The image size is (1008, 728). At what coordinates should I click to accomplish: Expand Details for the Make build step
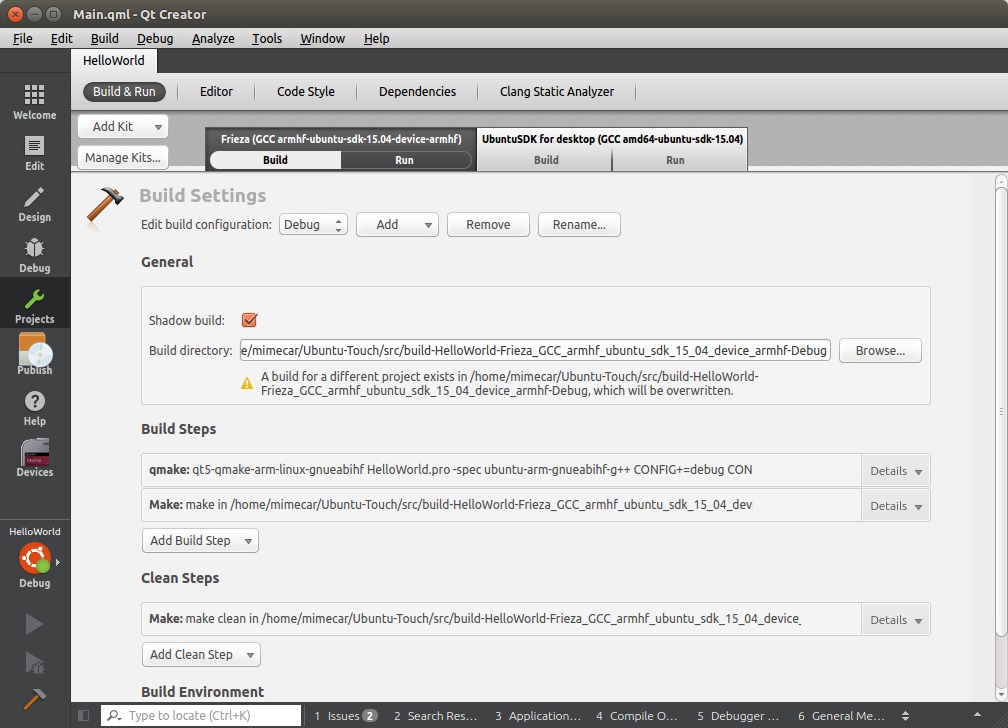896,505
